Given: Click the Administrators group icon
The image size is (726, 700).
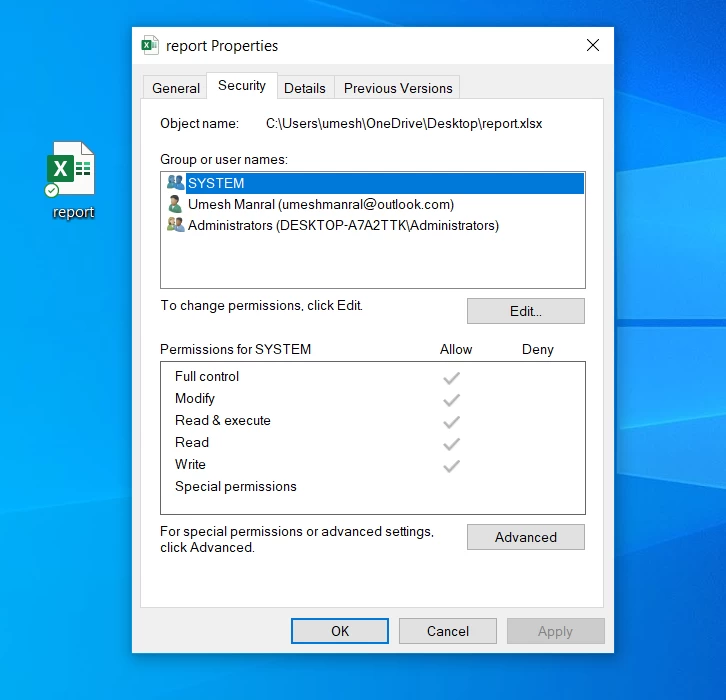Looking at the screenshot, I should (x=175, y=225).
